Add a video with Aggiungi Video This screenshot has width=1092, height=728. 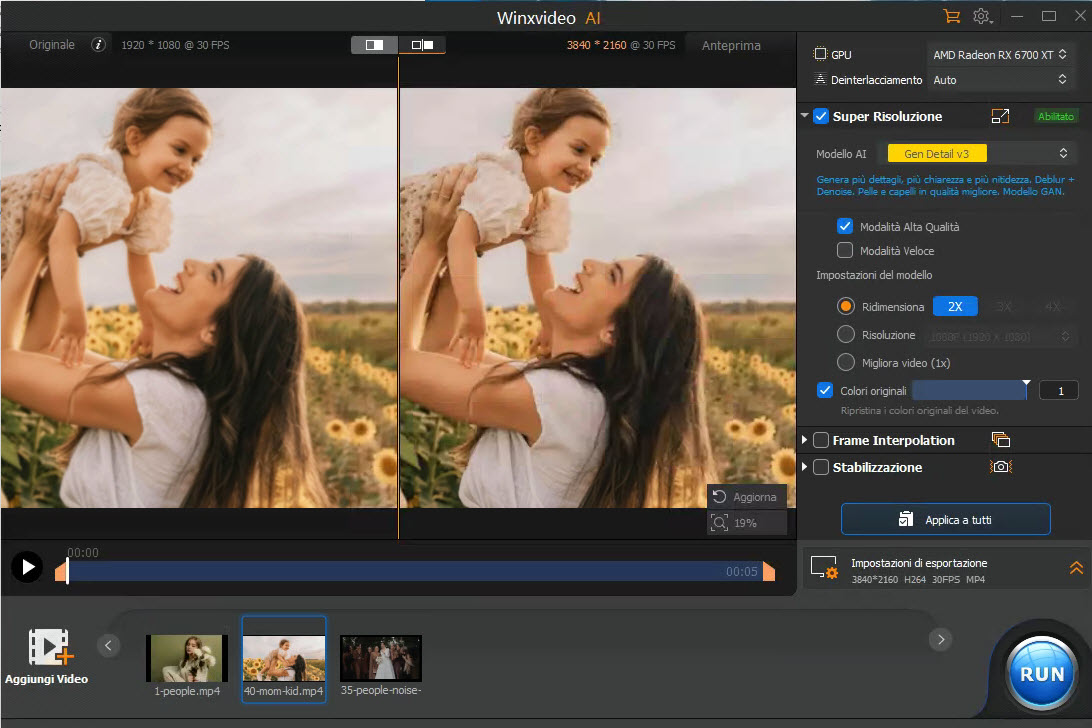[x=47, y=656]
